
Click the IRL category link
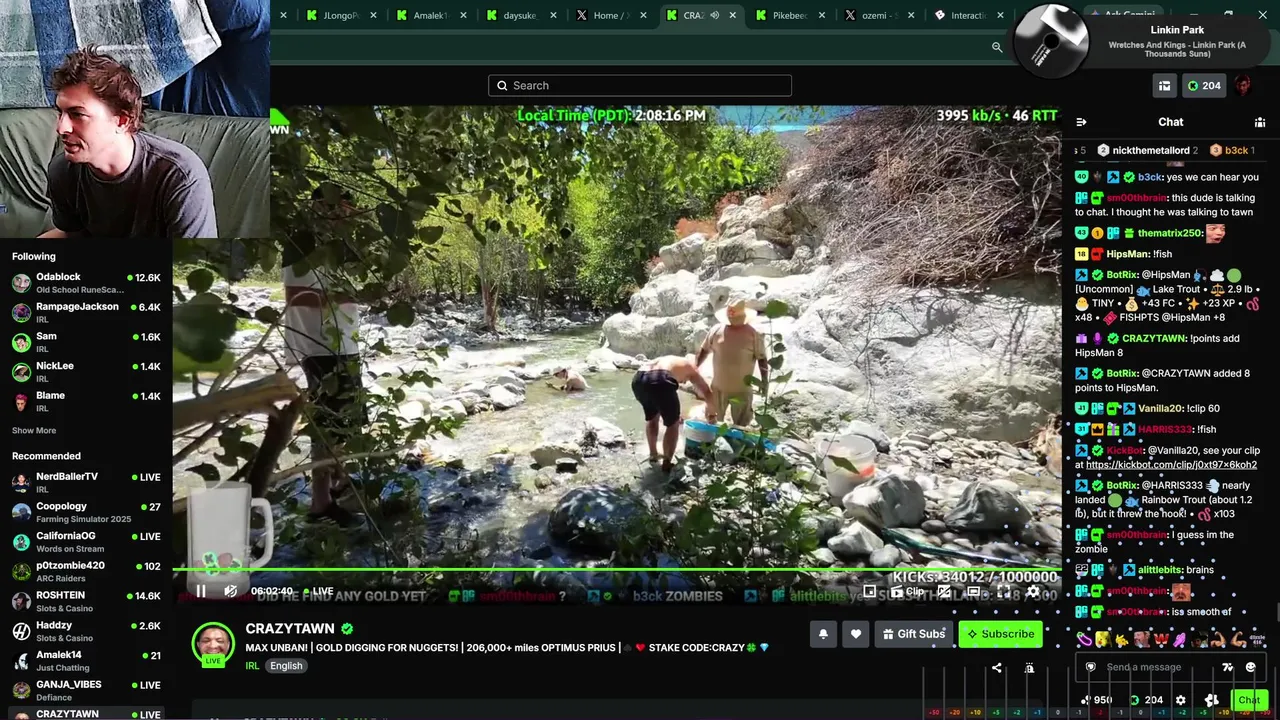252,666
